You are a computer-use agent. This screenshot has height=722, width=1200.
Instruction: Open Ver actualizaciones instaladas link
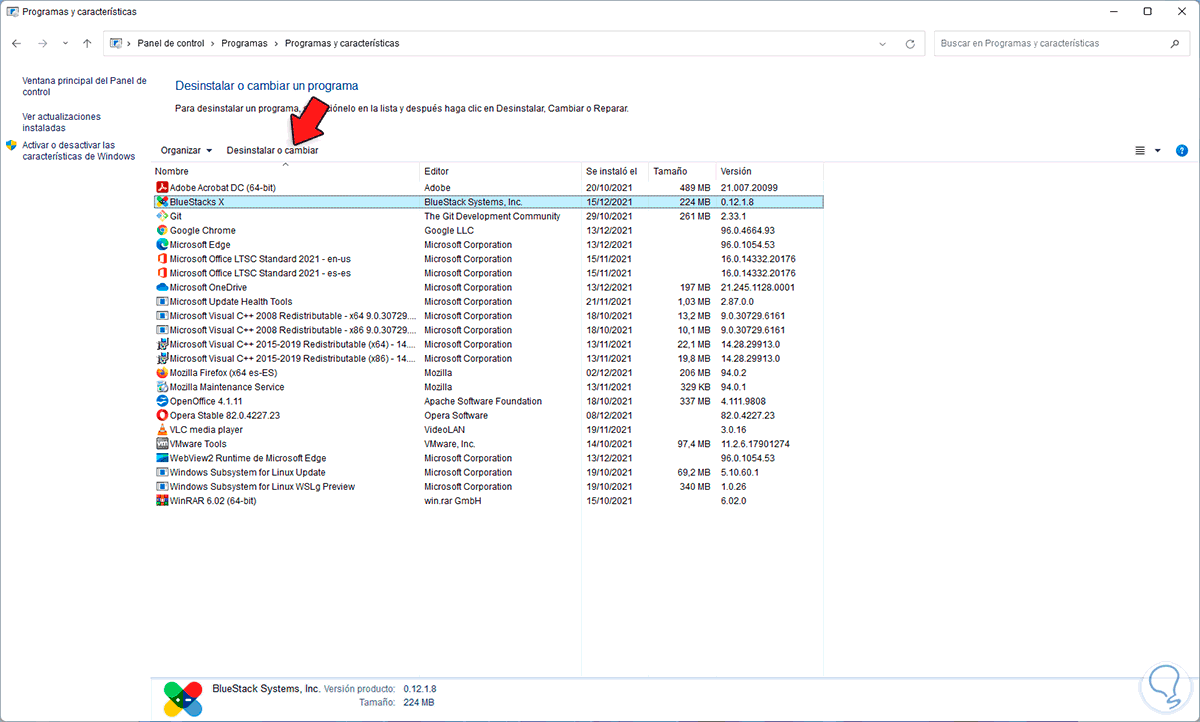pyautogui.click(x=61, y=122)
